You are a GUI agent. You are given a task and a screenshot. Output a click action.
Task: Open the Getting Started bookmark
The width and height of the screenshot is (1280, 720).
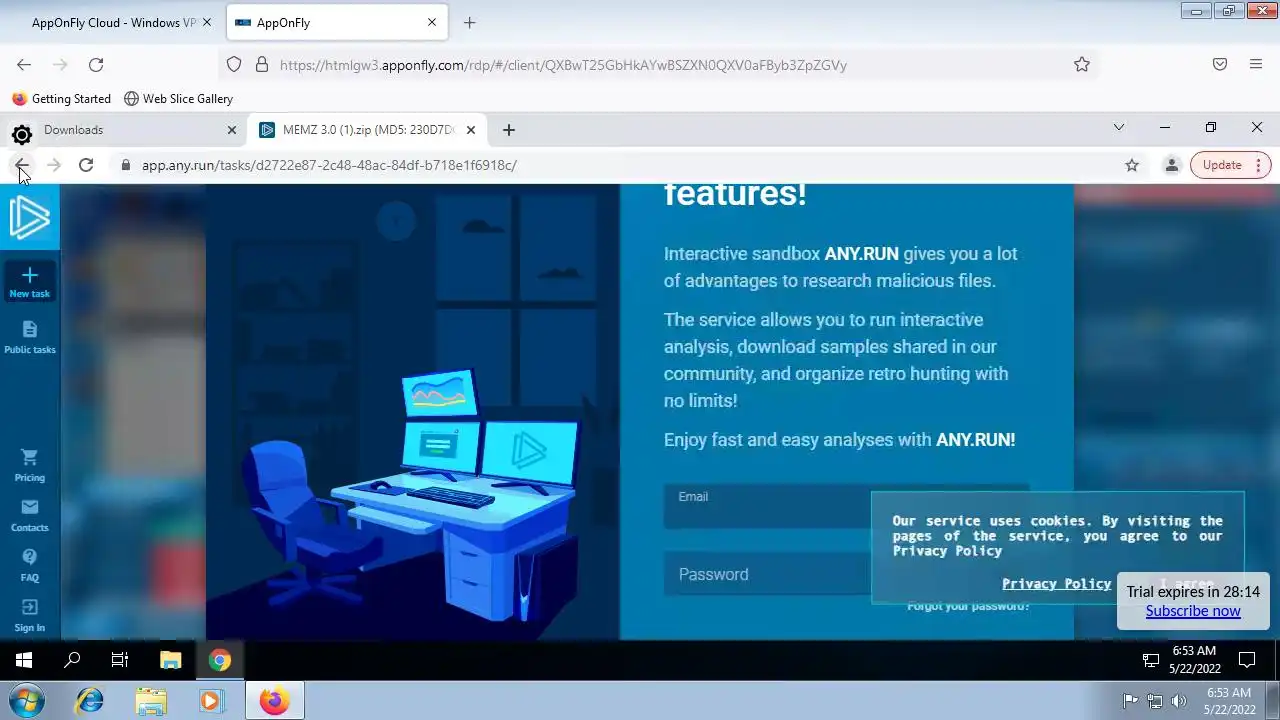(x=61, y=99)
